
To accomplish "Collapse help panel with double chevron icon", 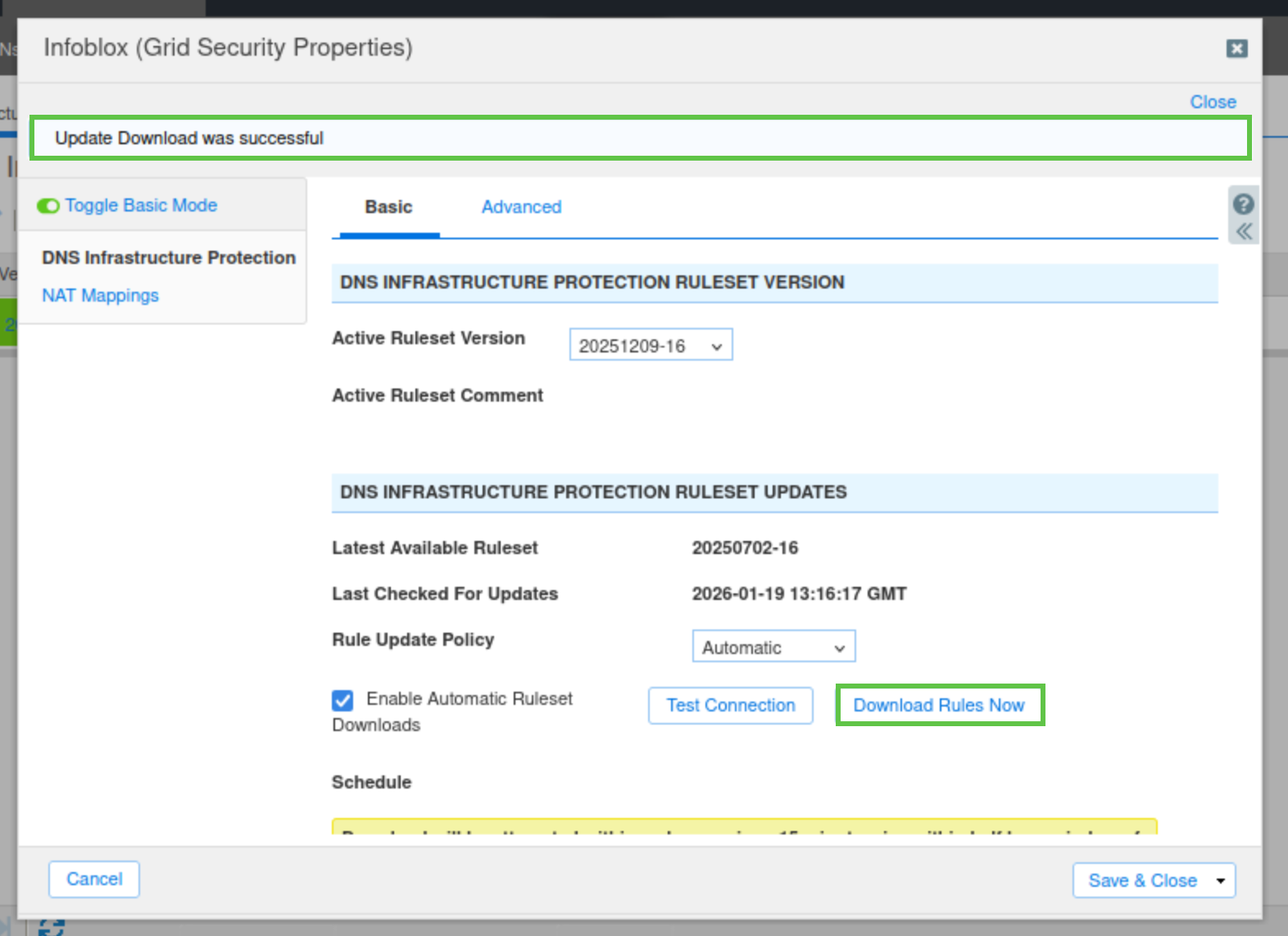I will point(1244,232).
